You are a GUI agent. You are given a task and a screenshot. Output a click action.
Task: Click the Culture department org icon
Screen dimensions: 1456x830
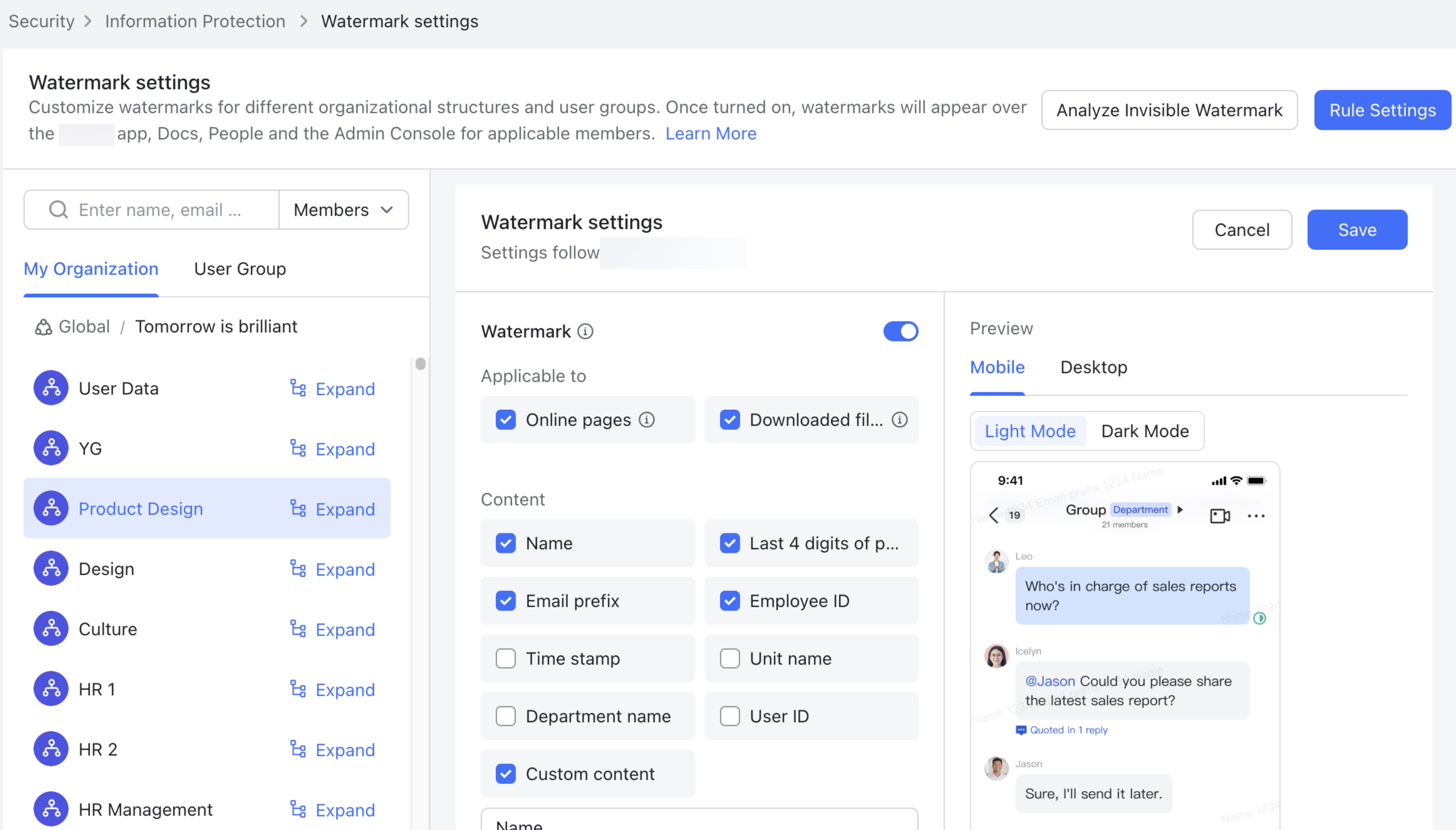(51, 629)
